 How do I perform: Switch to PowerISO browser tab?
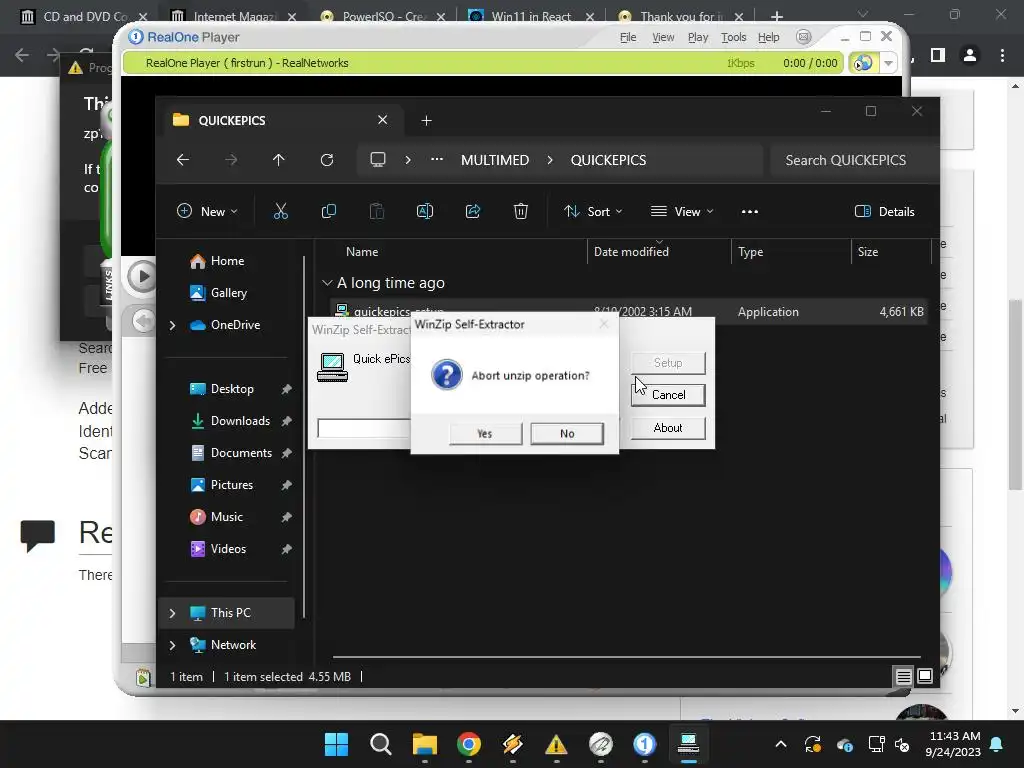click(x=384, y=16)
